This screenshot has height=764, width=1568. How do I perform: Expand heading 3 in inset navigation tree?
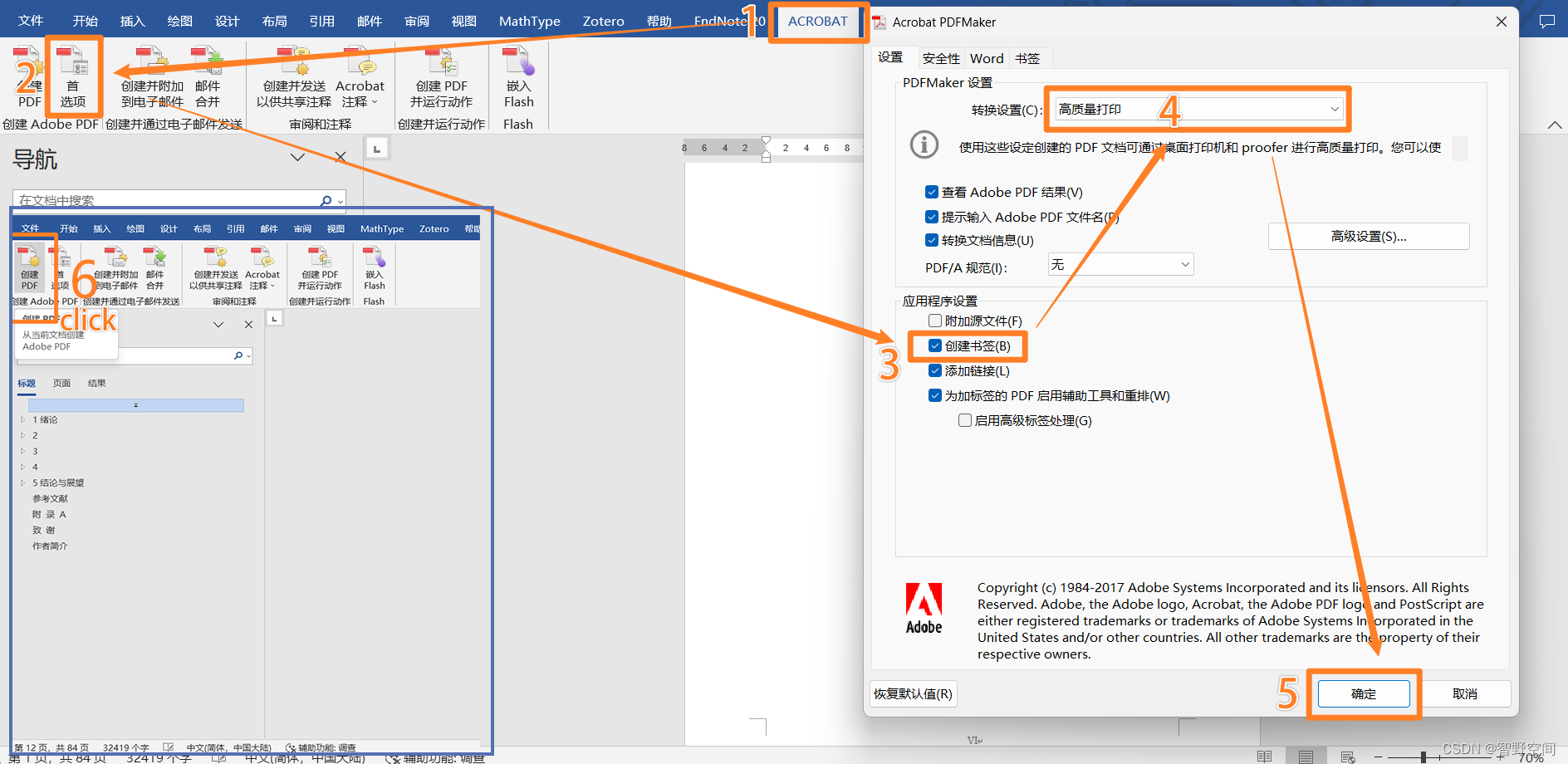(x=22, y=451)
